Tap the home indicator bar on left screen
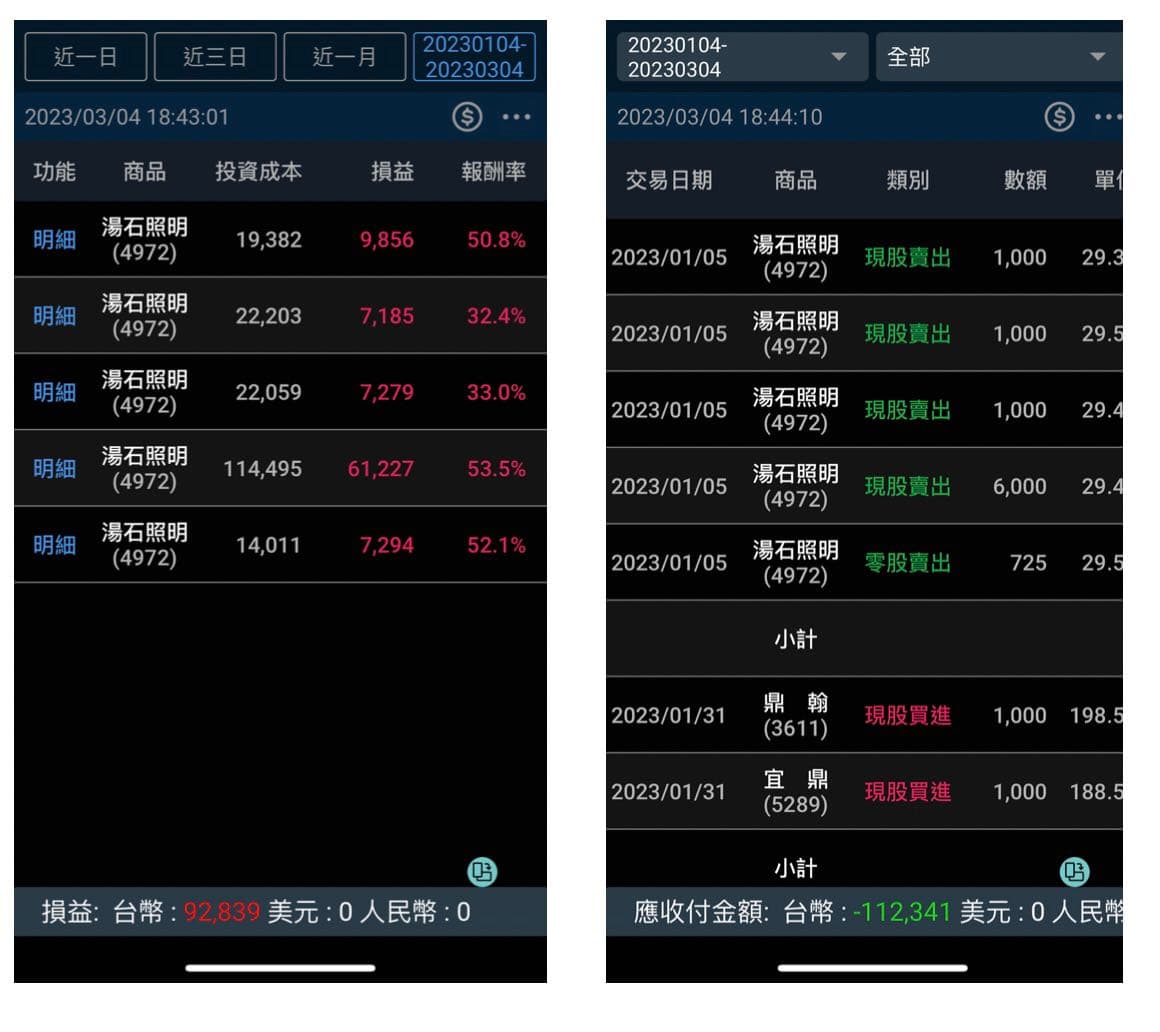The width and height of the screenshot is (1160, 1032). [280, 968]
